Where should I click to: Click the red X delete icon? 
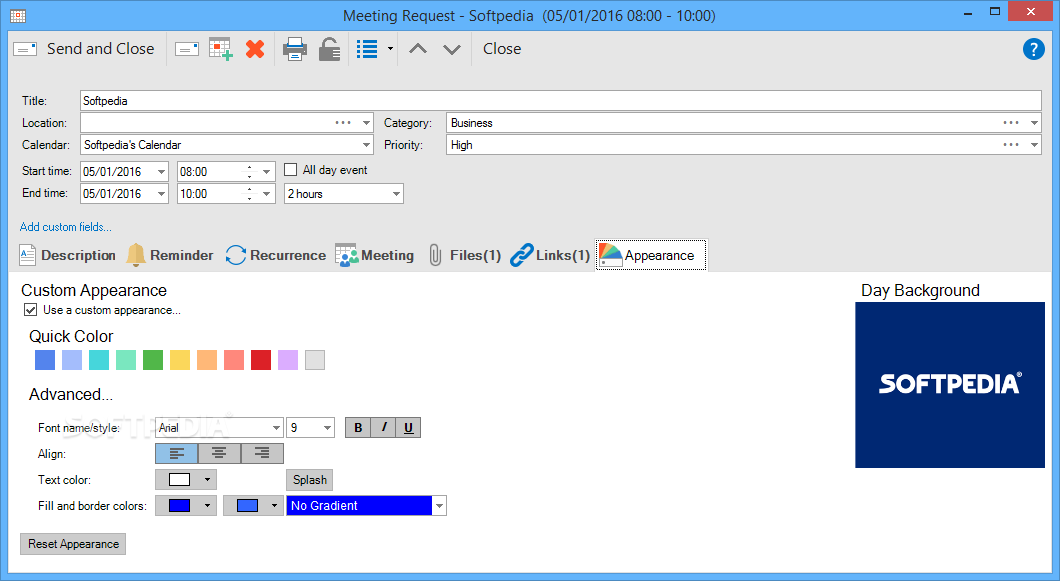(x=255, y=49)
